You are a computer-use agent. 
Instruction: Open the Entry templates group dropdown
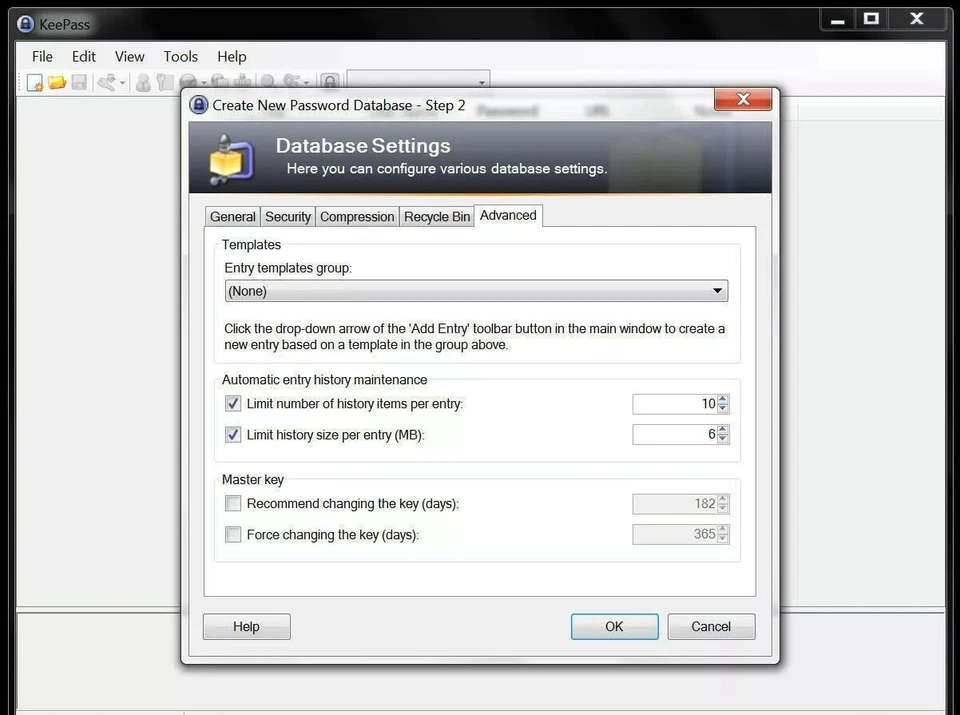coord(717,291)
